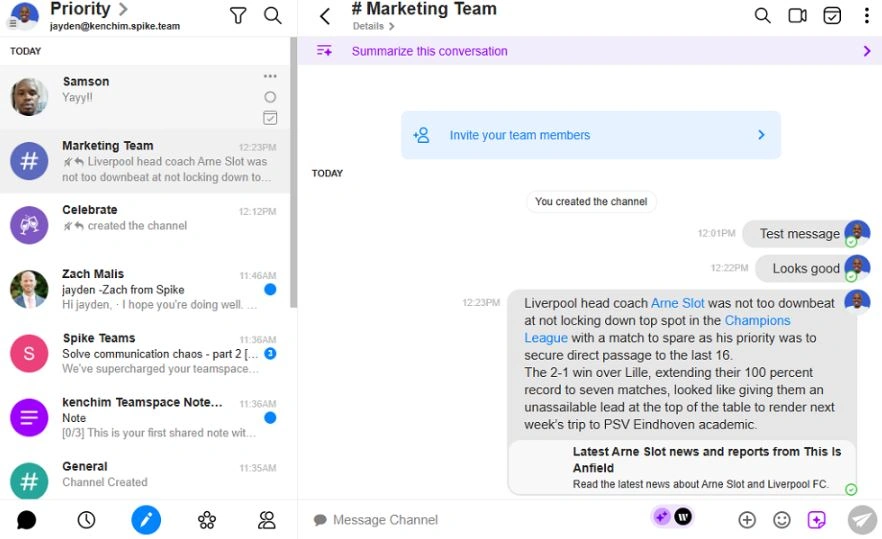Expand the Priority inbox chevron

[x=123, y=9]
